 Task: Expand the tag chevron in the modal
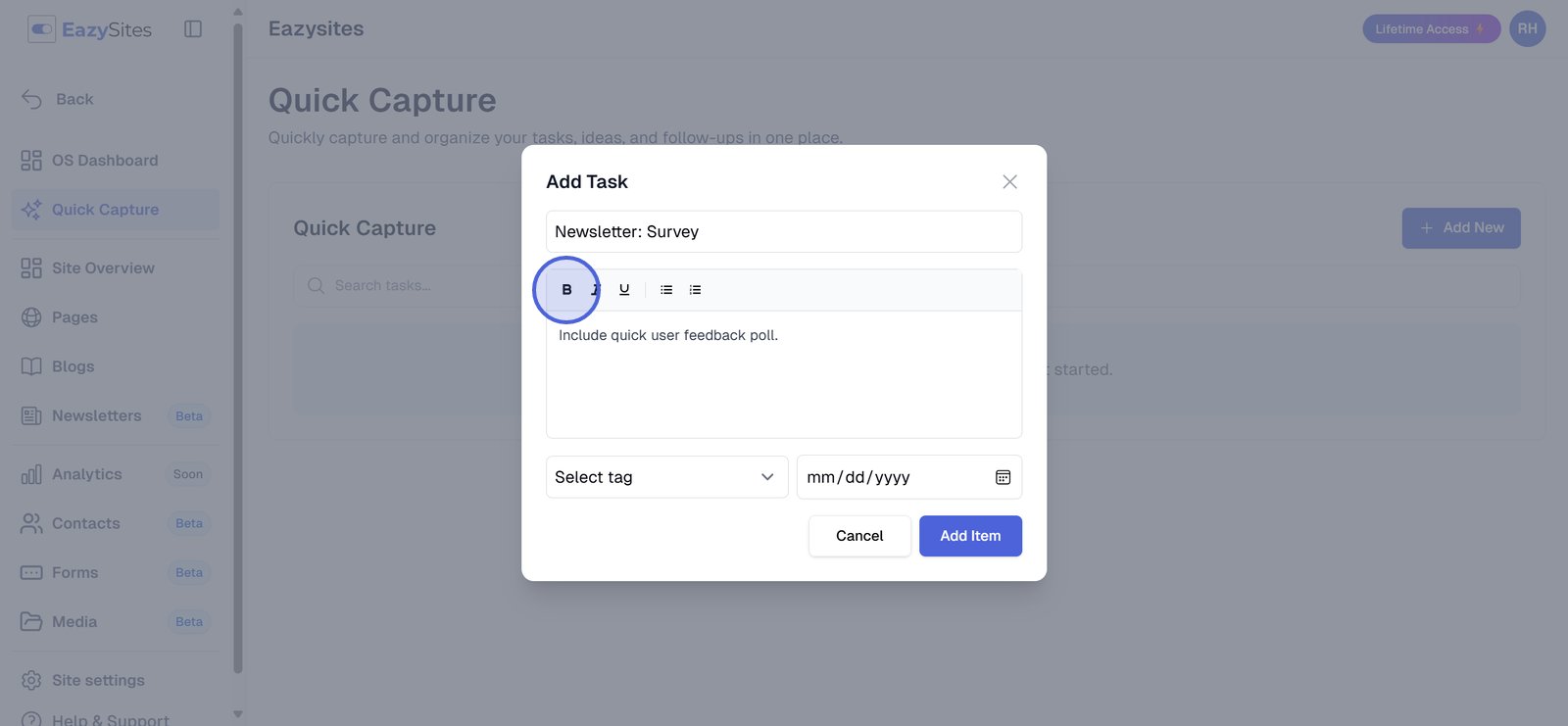pos(767,477)
